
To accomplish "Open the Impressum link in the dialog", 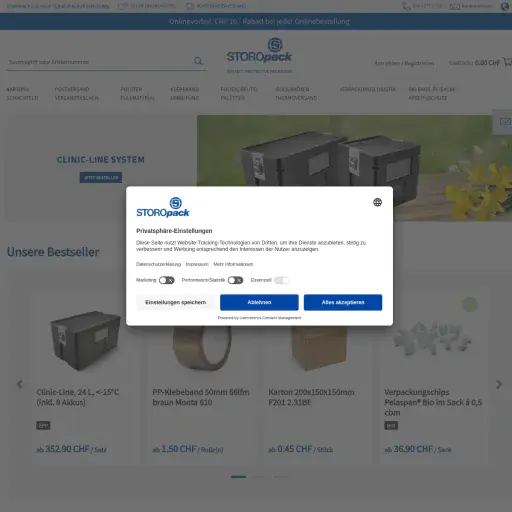I will 197,264.
